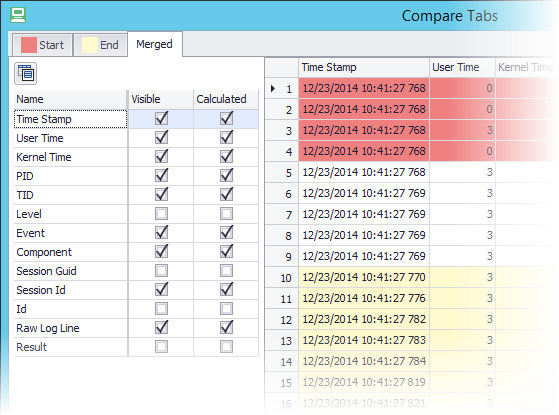Switch to the Start tab
Screen dimensions: 559x415
click(x=42, y=45)
